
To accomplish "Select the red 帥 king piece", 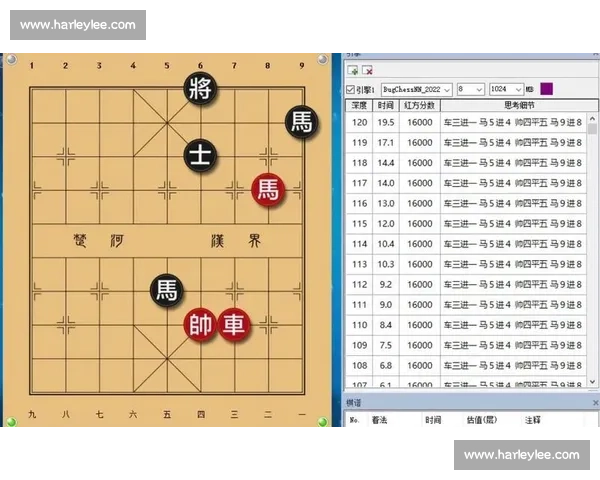I will click(x=201, y=325).
